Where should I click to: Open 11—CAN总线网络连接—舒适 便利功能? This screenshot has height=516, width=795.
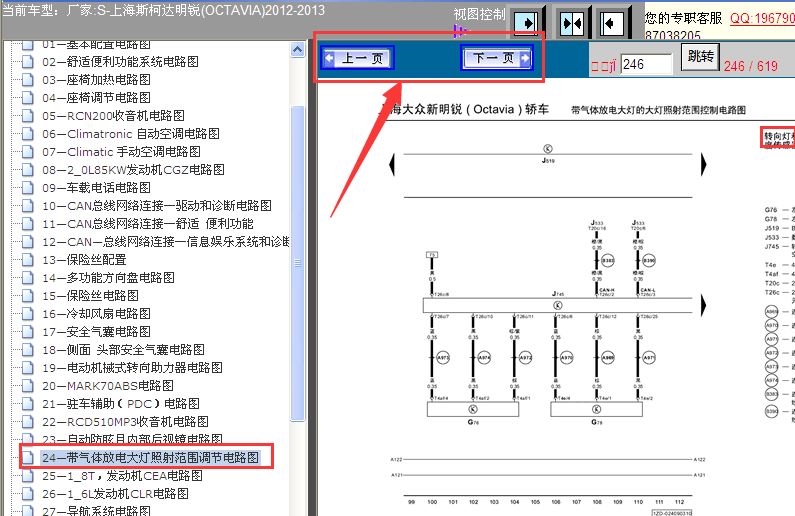(x=148, y=224)
